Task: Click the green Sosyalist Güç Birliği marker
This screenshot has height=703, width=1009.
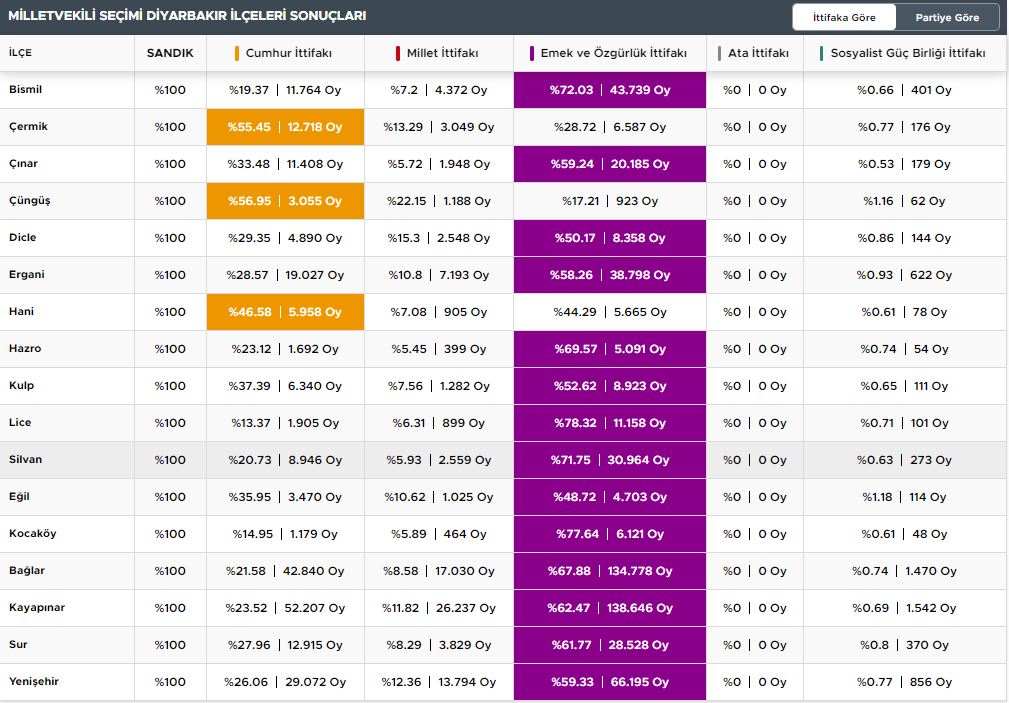Action: 821,53
